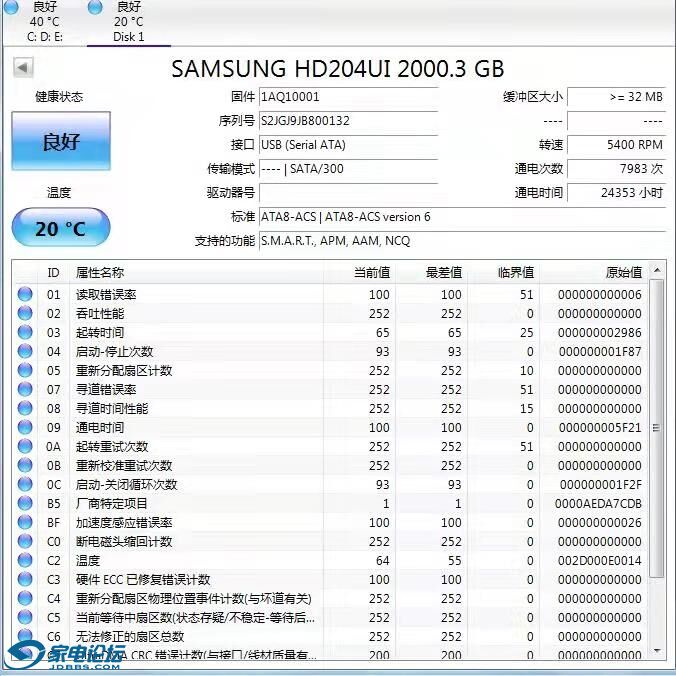The height and width of the screenshot is (676, 676).
Task: Click the status icon for 启动-关闭循环次数 row
Action: pos(25,484)
